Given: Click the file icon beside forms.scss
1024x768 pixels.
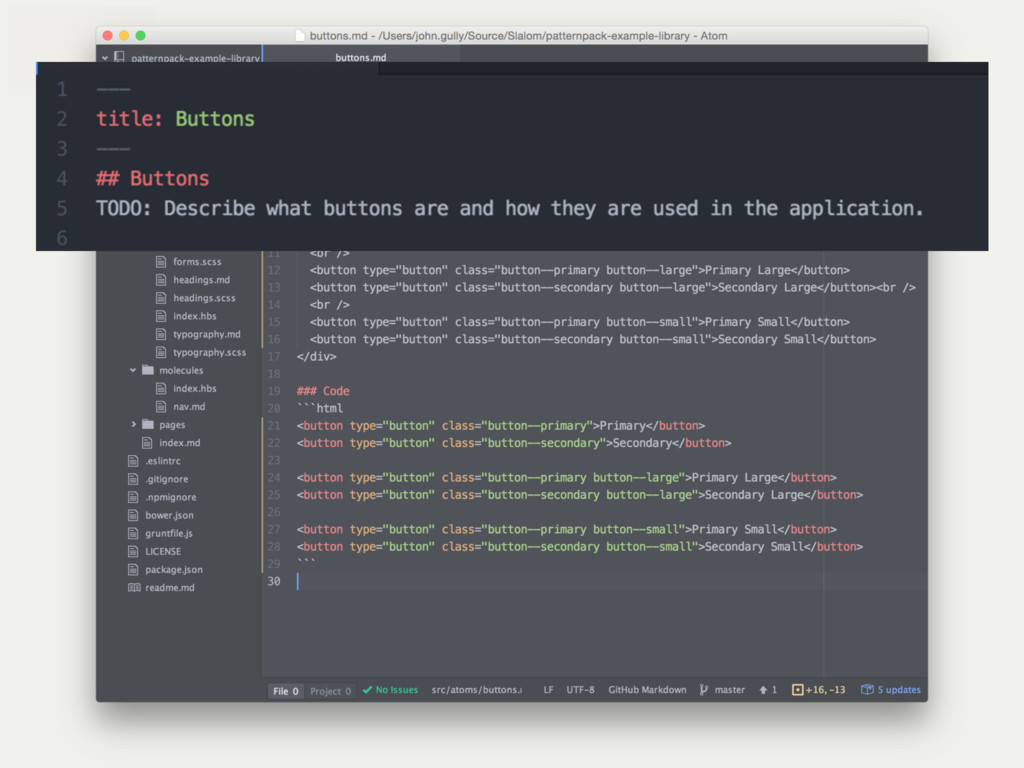Looking at the screenshot, I should (161, 262).
